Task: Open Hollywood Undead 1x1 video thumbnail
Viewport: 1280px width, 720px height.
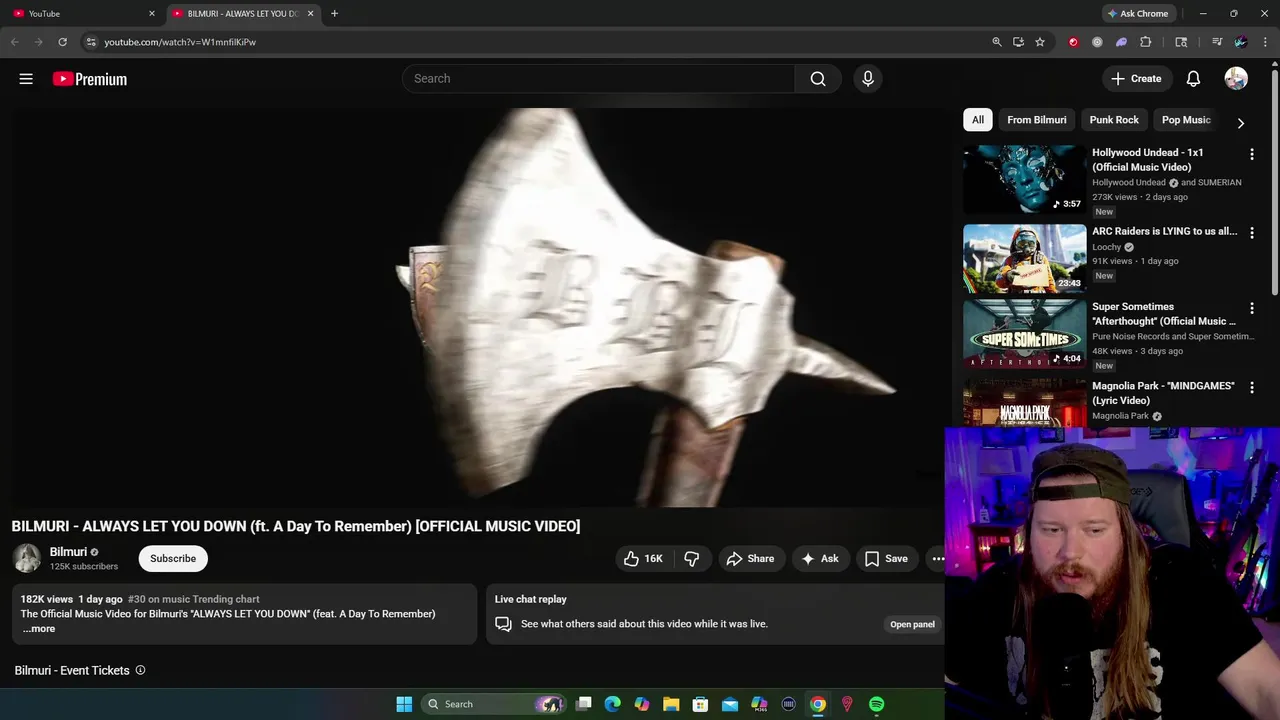Action: pos(1024,179)
